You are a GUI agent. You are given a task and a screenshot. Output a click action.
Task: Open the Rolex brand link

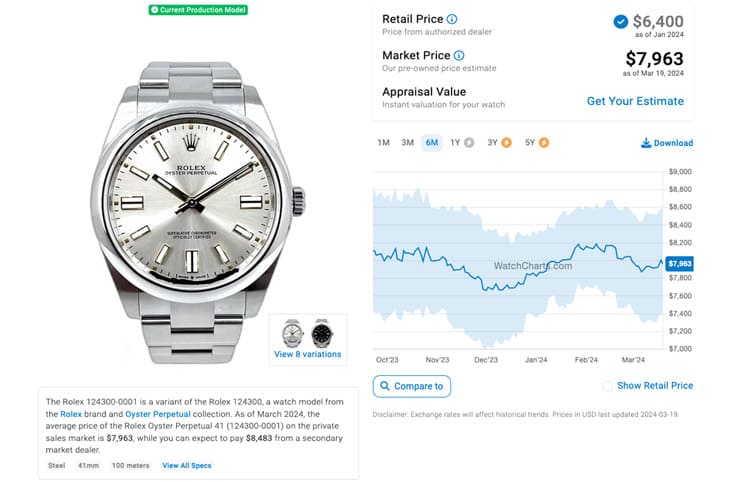click(x=71, y=414)
